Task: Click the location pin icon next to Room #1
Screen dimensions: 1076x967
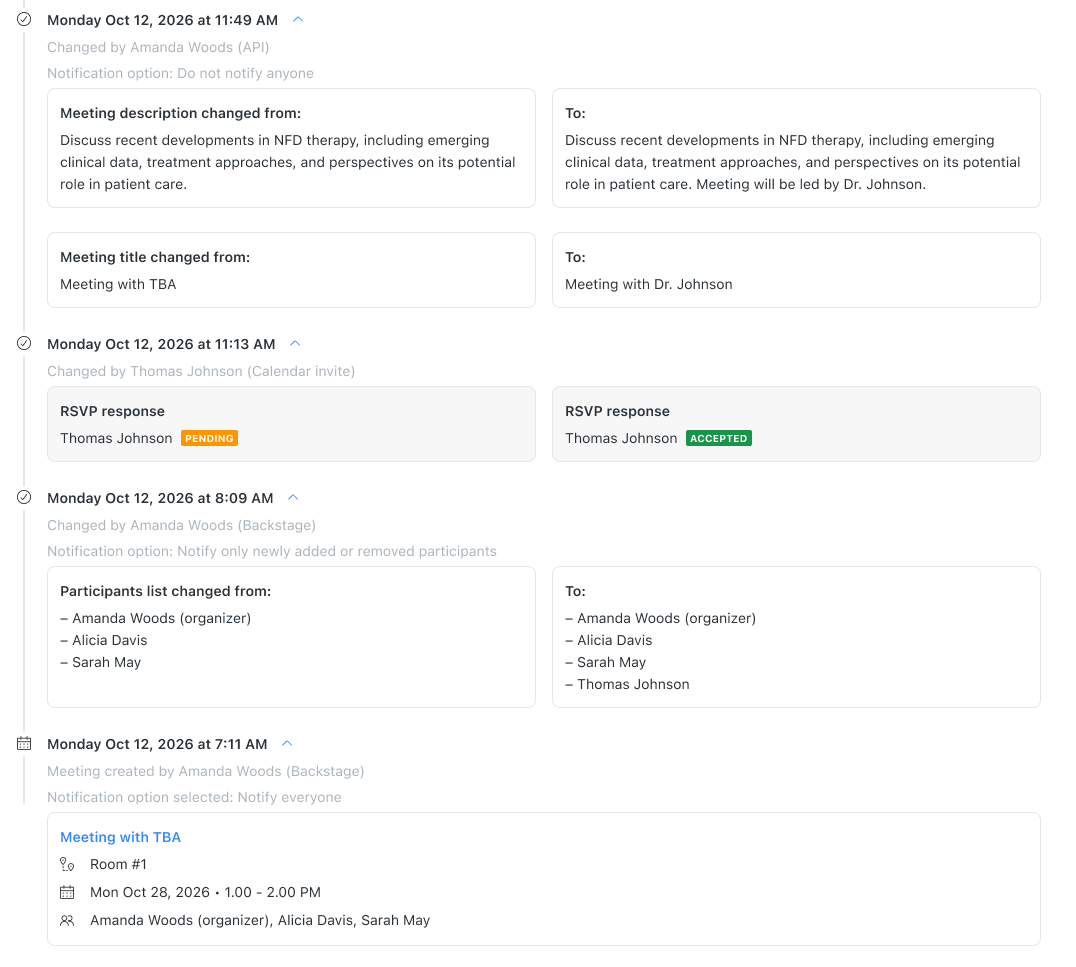Action: point(67,864)
